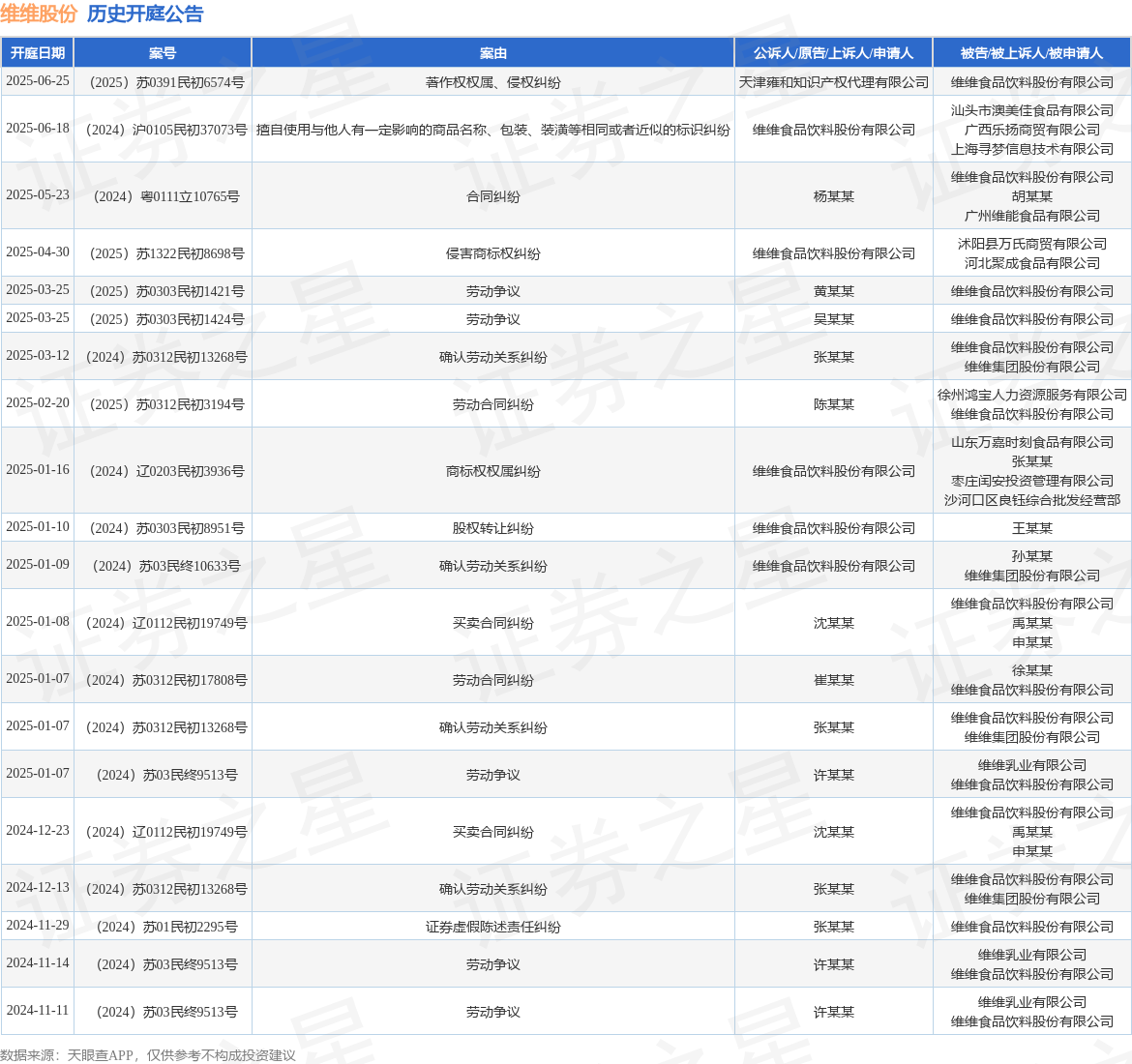Viewport: 1132px width, 1064px height.
Task: Click the 商标权权属纠纷 case reason
Action: (x=493, y=471)
